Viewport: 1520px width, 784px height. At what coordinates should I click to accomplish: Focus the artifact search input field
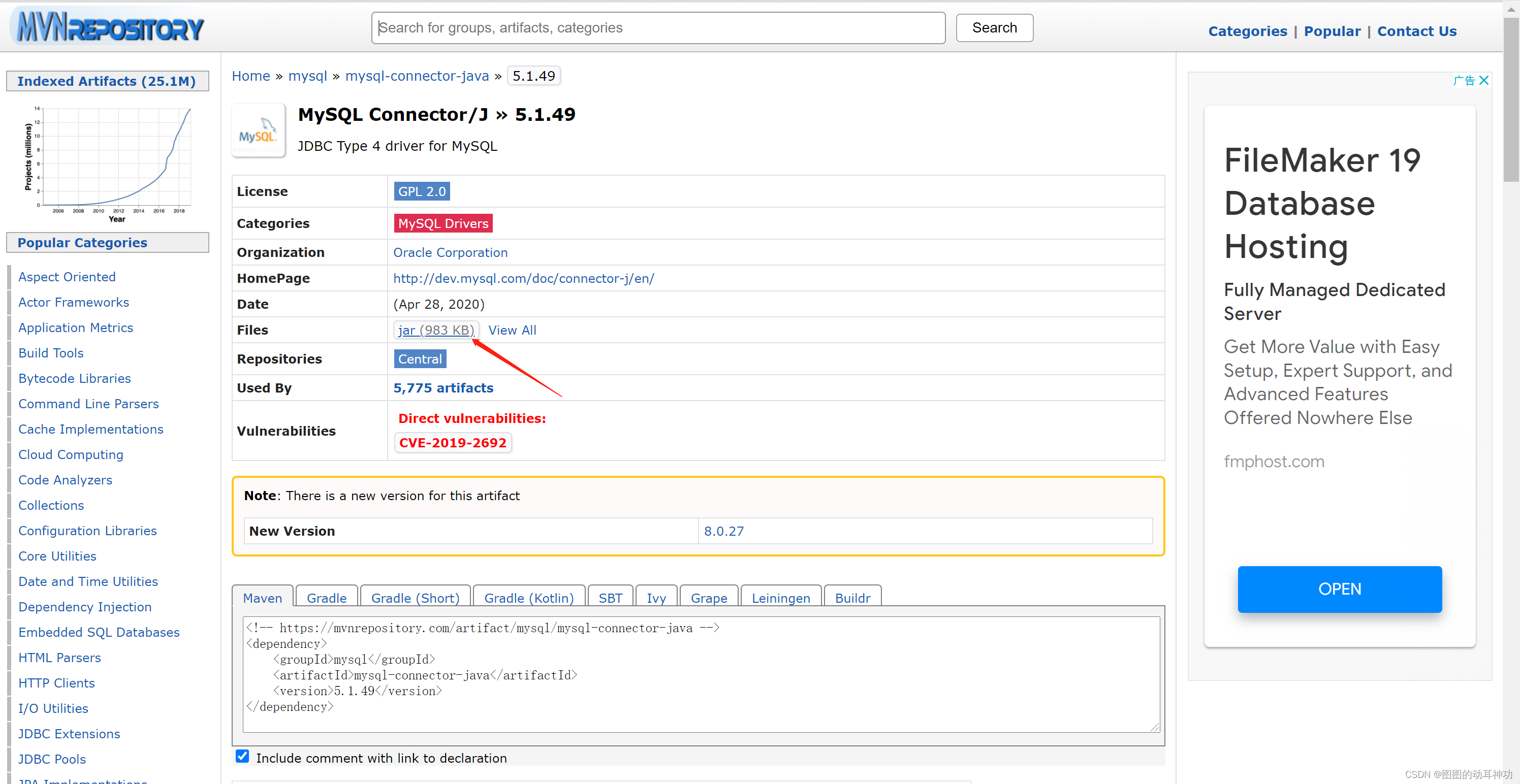pyautogui.click(x=657, y=28)
